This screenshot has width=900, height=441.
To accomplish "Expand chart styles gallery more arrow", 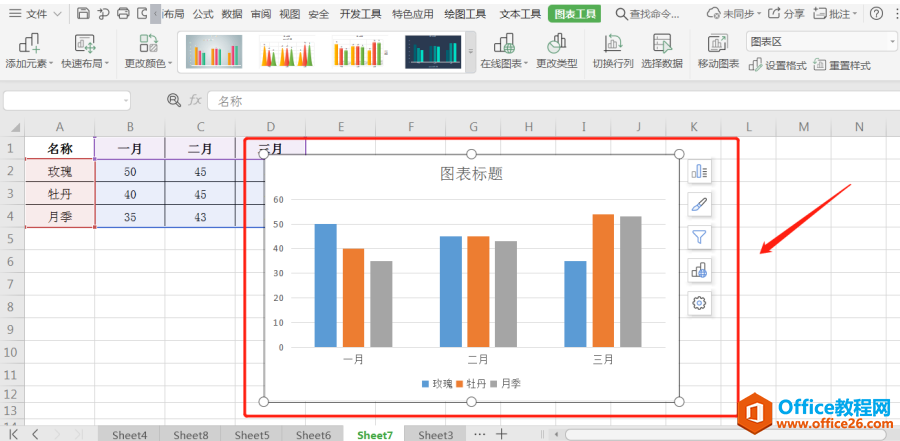I will (x=471, y=51).
